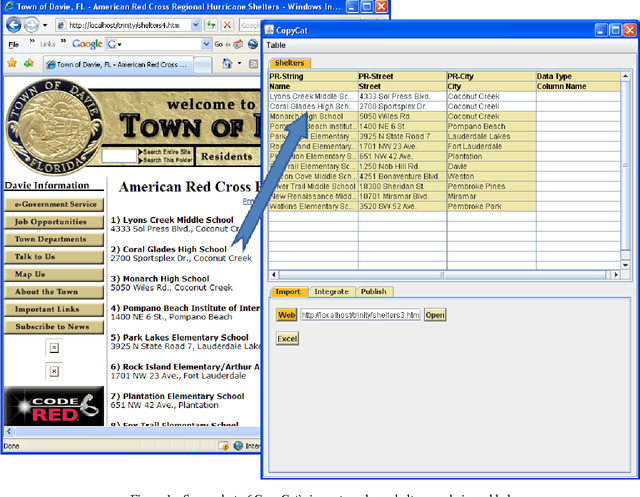Viewport: 640px width, 497px height.
Task: Click the Excel import button
Action: pyautogui.click(x=287, y=339)
